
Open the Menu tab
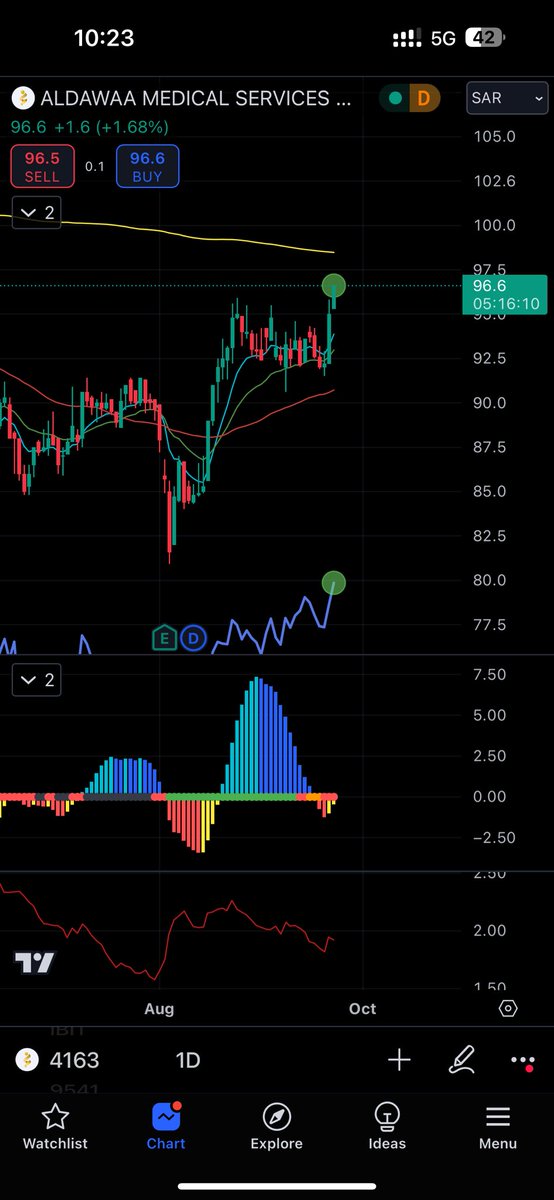pyautogui.click(x=498, y=1127)
